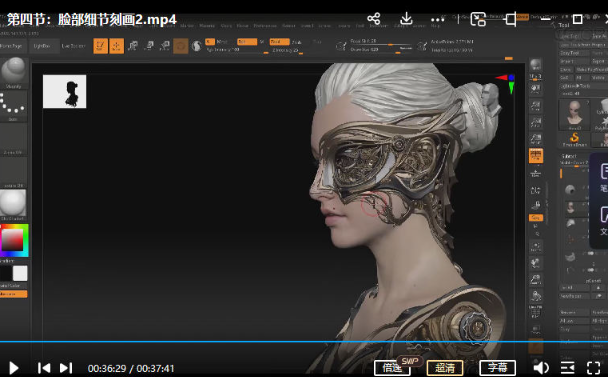Click the Live Boolean button

(73, 46)
